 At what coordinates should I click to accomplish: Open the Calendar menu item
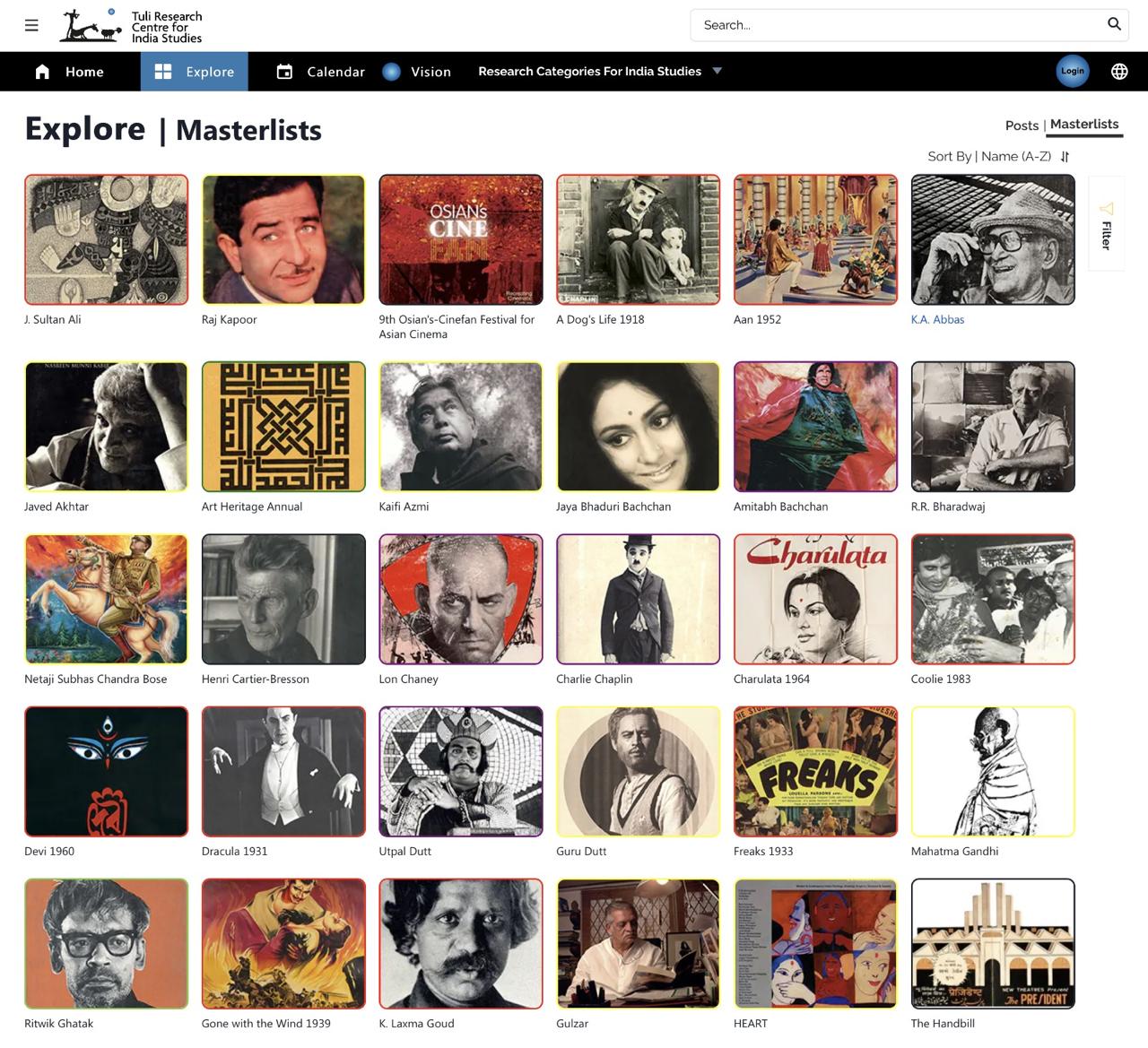coord(320,72)
